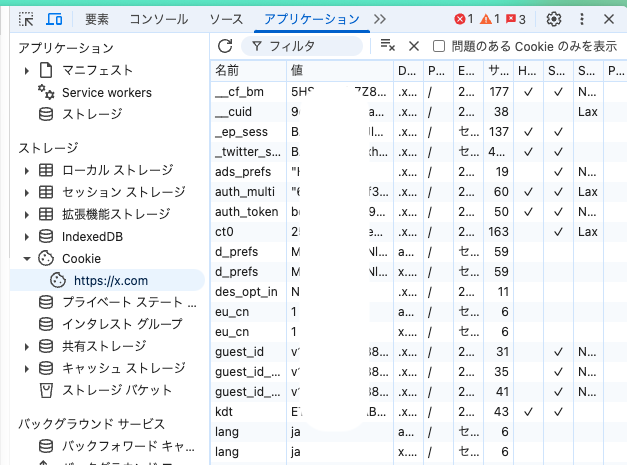The width and height of the screenshot is (627, 465).
Task: Toggle the device toolbar icon
Action: point(55,19)
